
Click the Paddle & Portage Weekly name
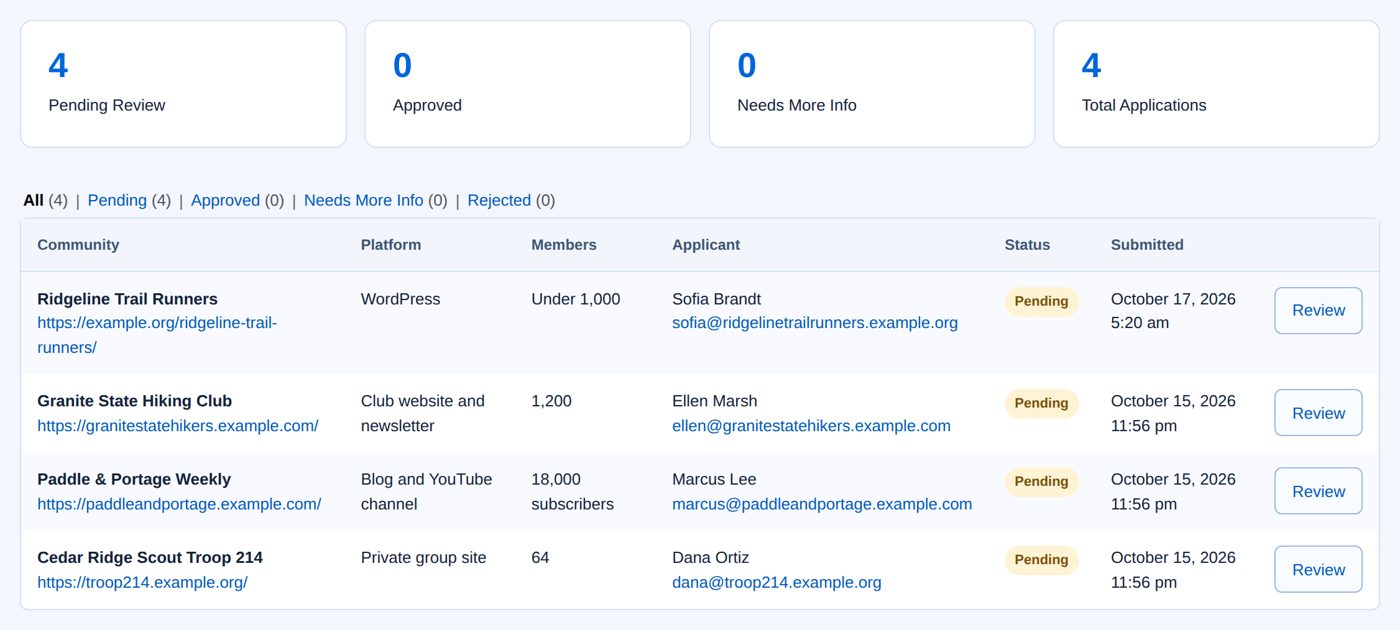[x=134, y=479]
